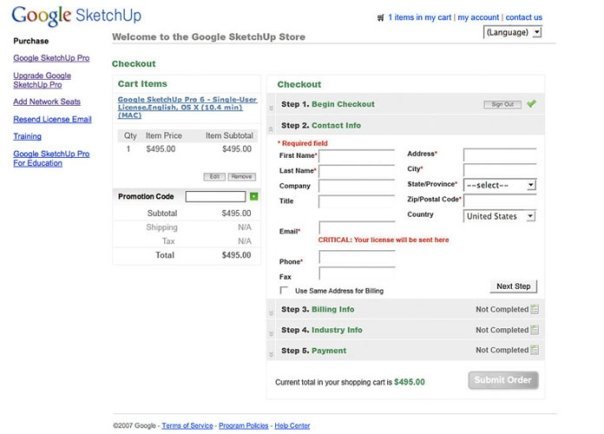Open Terms of Service link
The image size is (604, 434).
click(187, 426)
